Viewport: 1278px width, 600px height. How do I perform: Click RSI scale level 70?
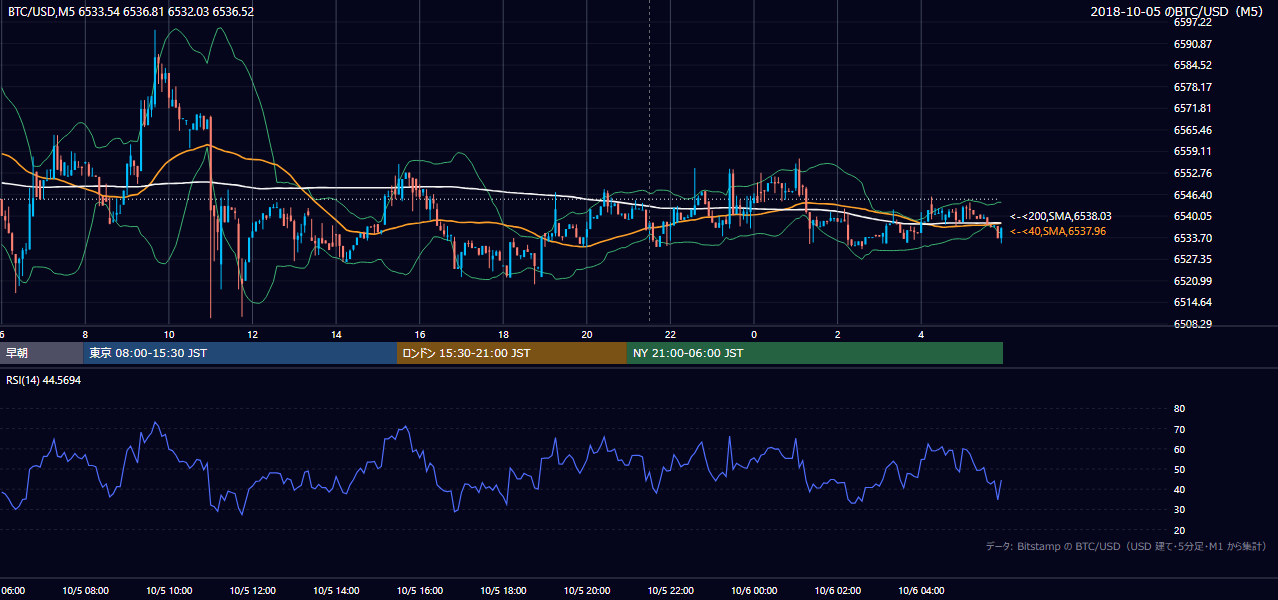[1179, 429]
